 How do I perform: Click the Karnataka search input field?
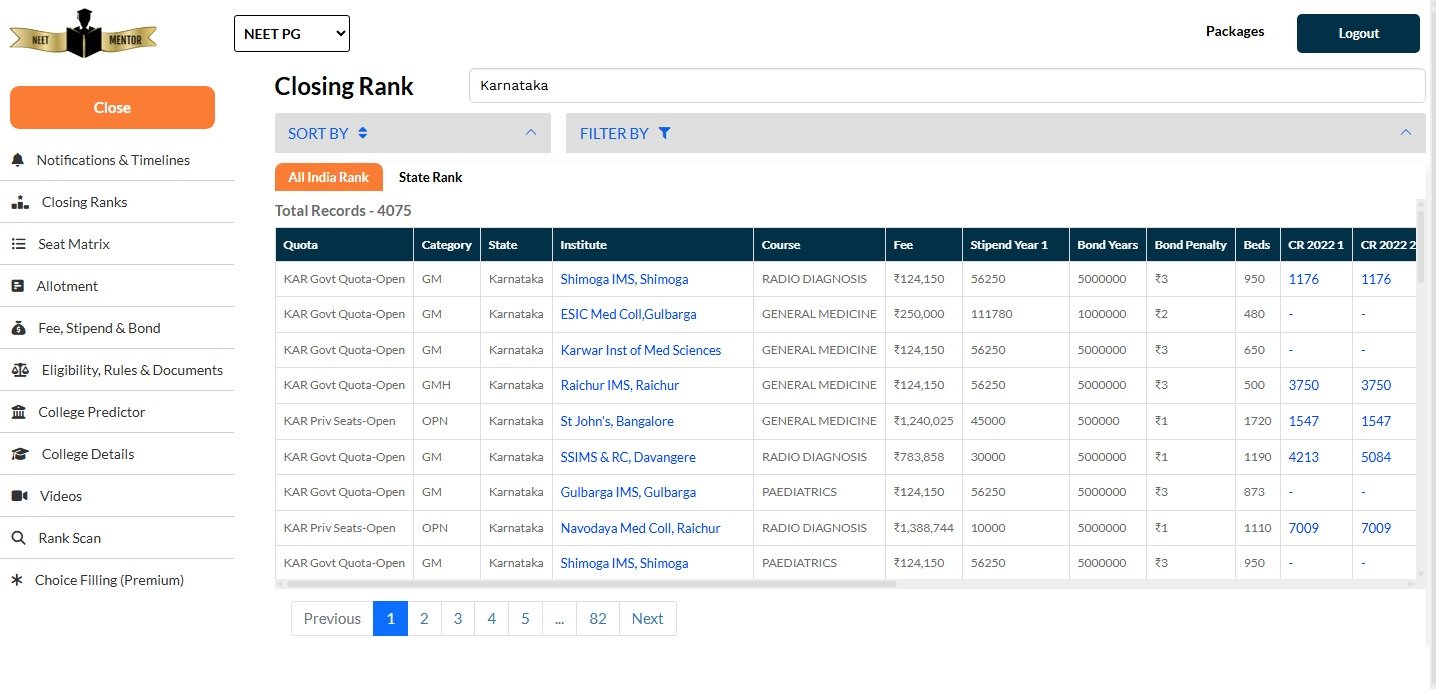(x=946, y=85)
